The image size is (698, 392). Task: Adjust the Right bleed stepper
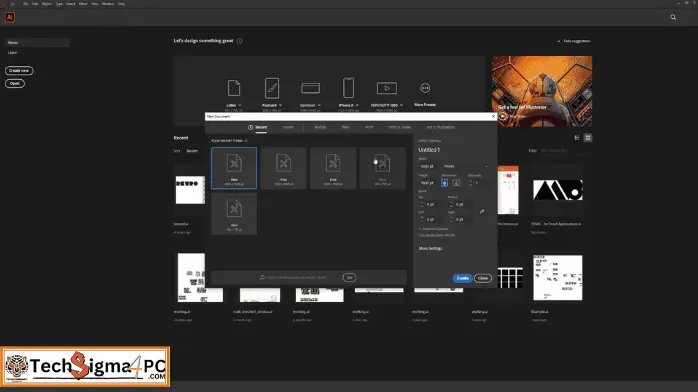[451, 219]
